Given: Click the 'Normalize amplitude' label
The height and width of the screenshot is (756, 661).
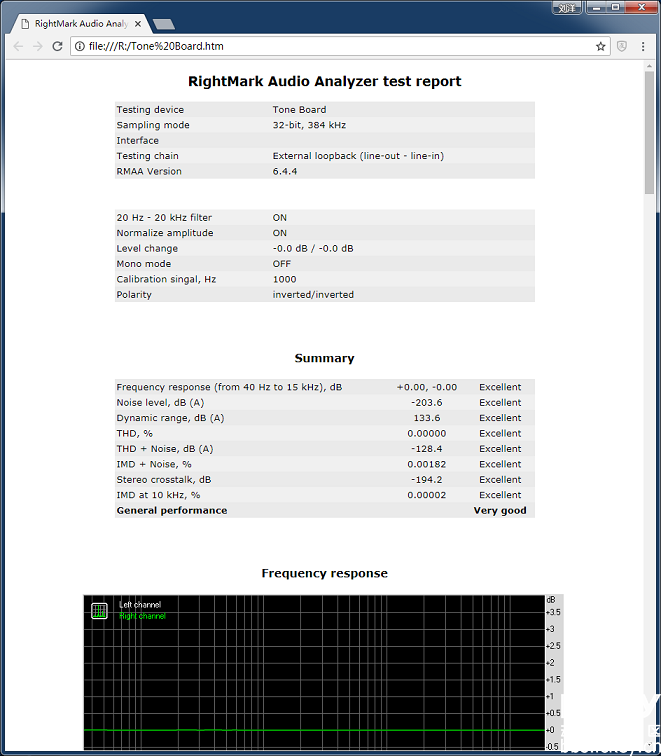Looking at the screenshot, I should [165, 233].
